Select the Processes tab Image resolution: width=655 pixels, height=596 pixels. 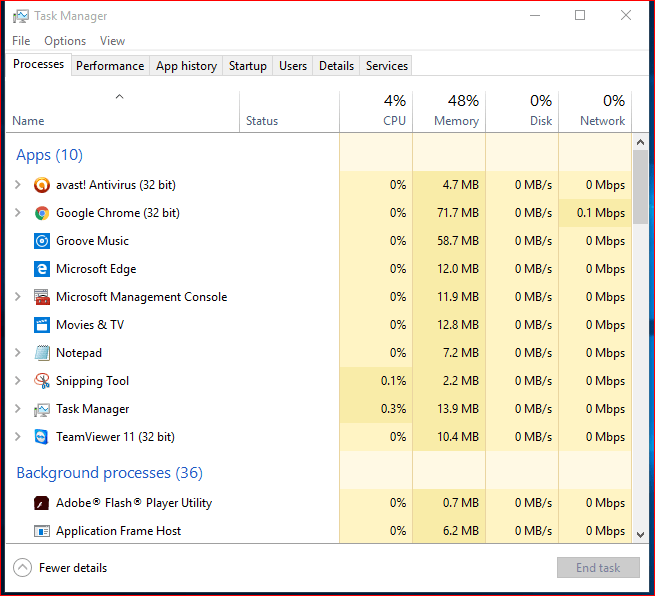point(38,64)
